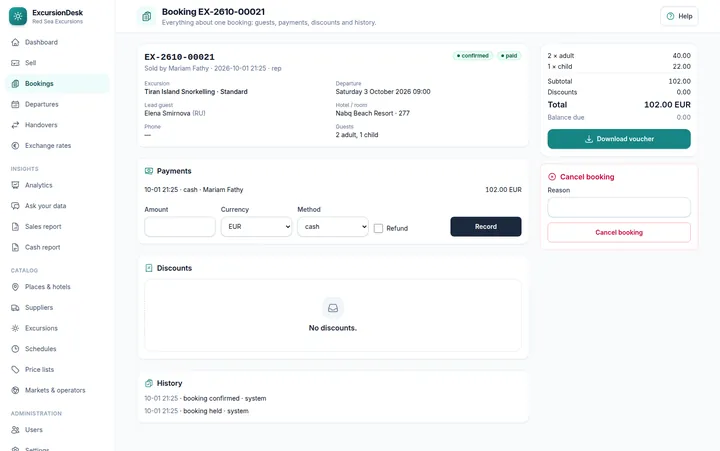Click the Discounts section icon
The height and width of the screenshot is (451, 720).
click(x=149, y=268)
